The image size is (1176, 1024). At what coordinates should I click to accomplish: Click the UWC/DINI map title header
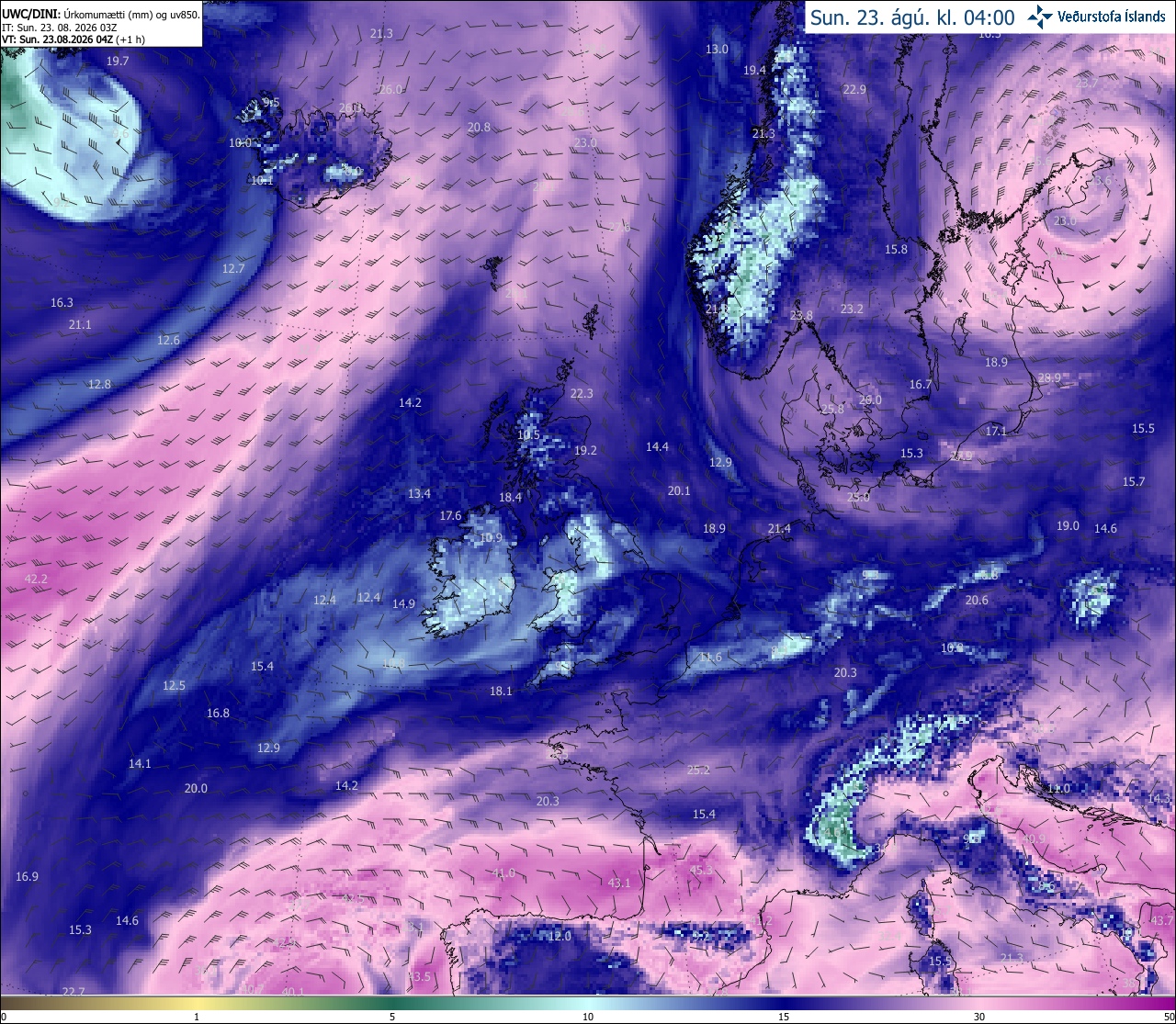[100, 15]
